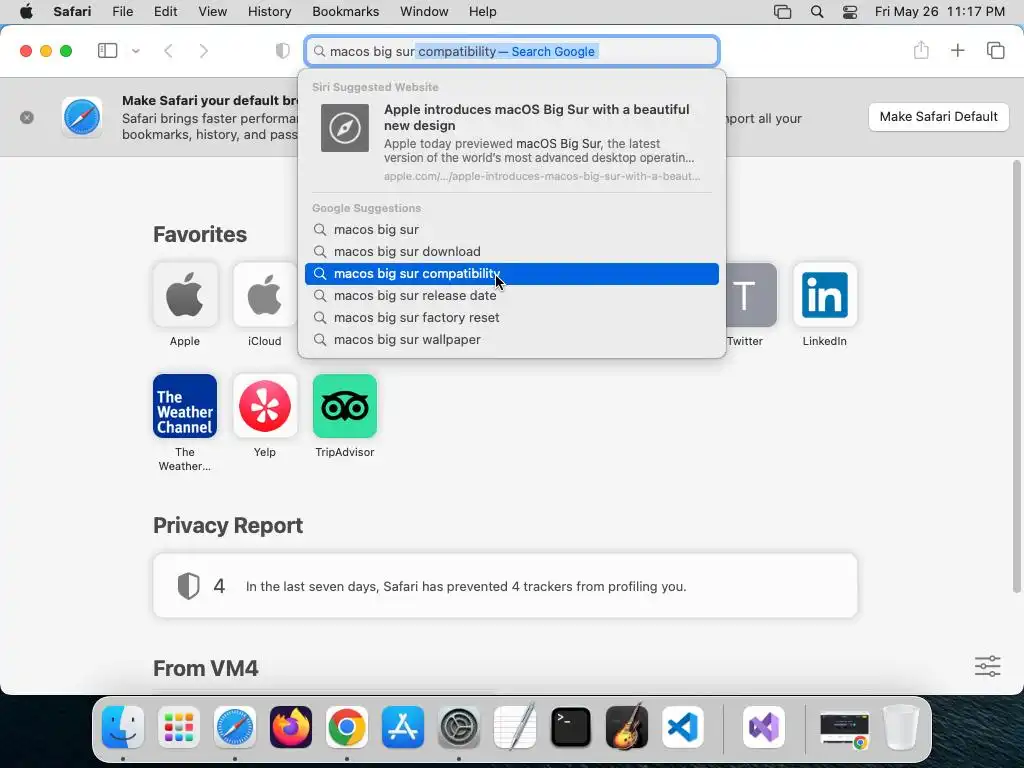Image resolution: width=1024 pixels, height=768 pixels.
Task: Open the View menu
Action: point(212,12)
